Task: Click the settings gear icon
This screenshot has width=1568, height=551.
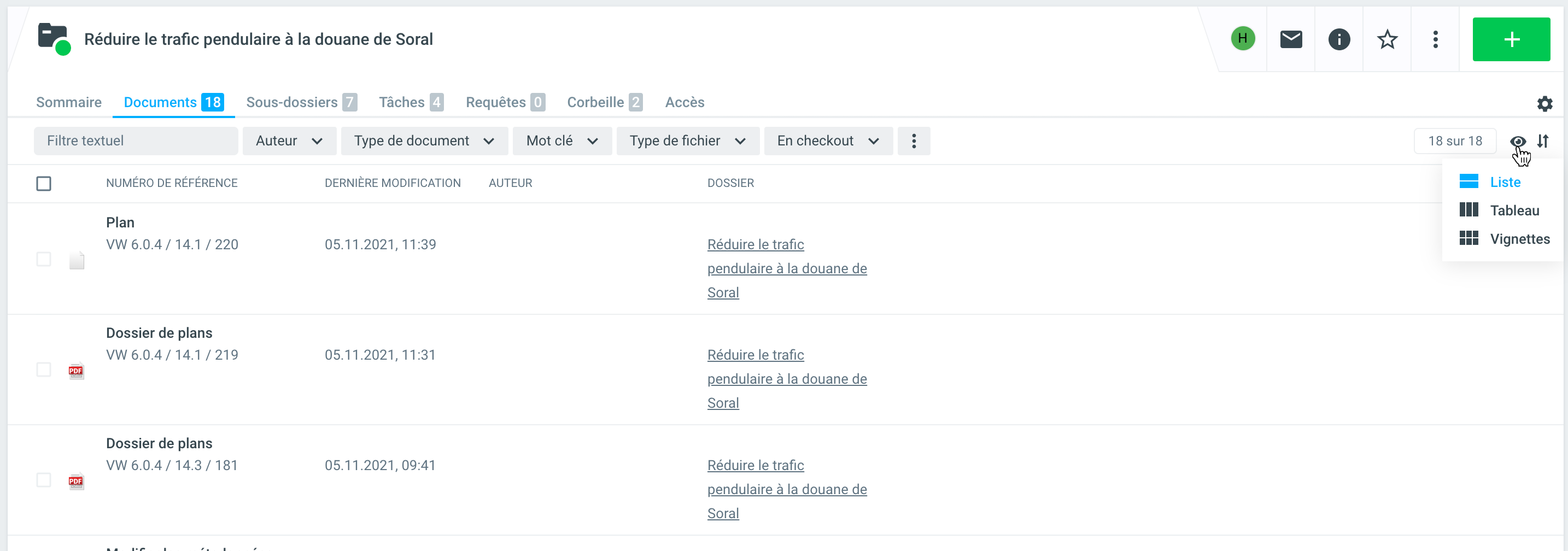Action: [x=1544, y=103]
